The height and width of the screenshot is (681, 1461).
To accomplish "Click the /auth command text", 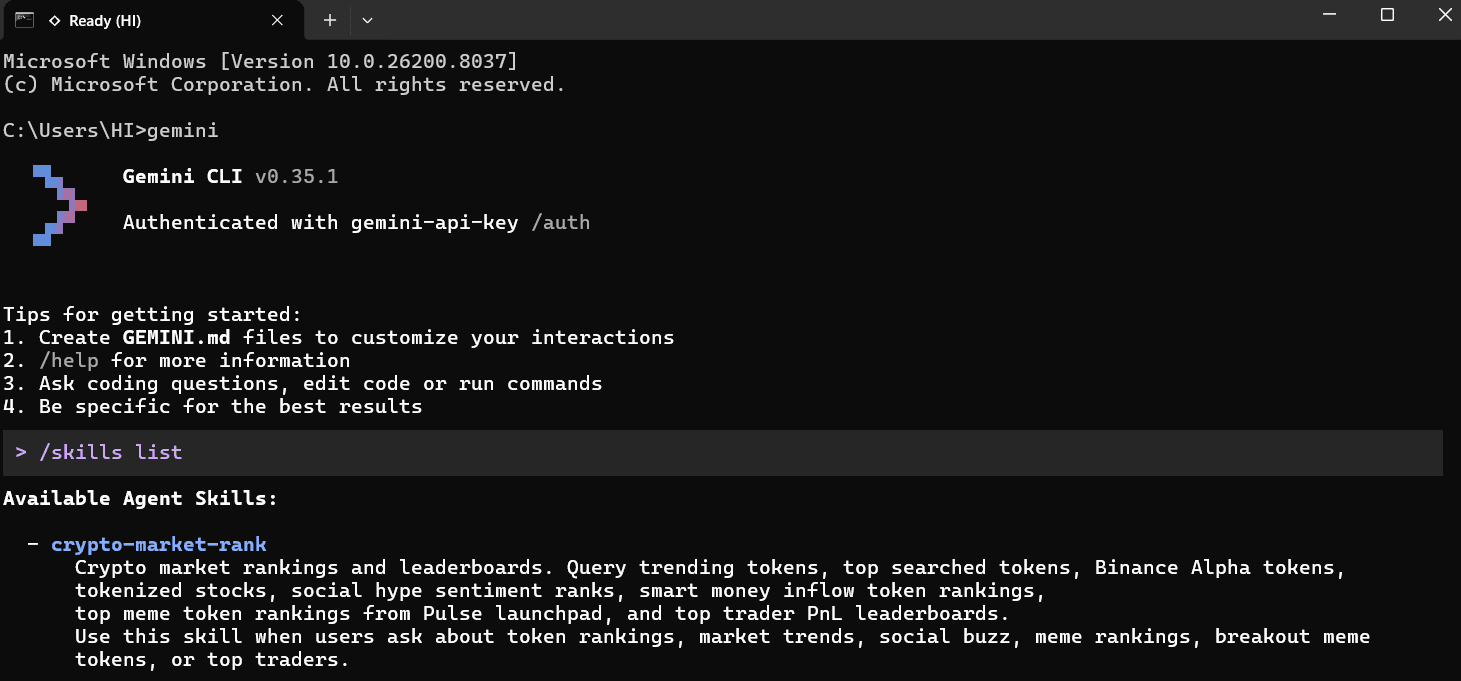I will [x=560, y=223].
